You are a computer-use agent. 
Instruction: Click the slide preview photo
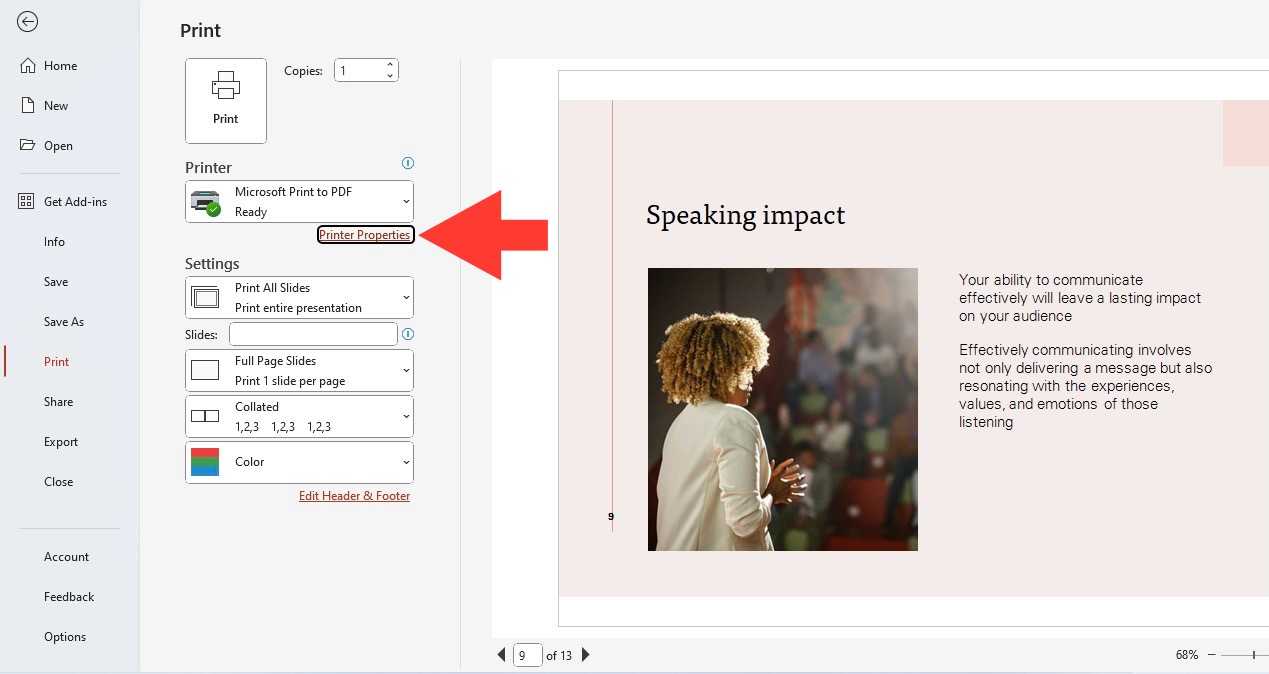pyautogui.click(x=783, y=409)
